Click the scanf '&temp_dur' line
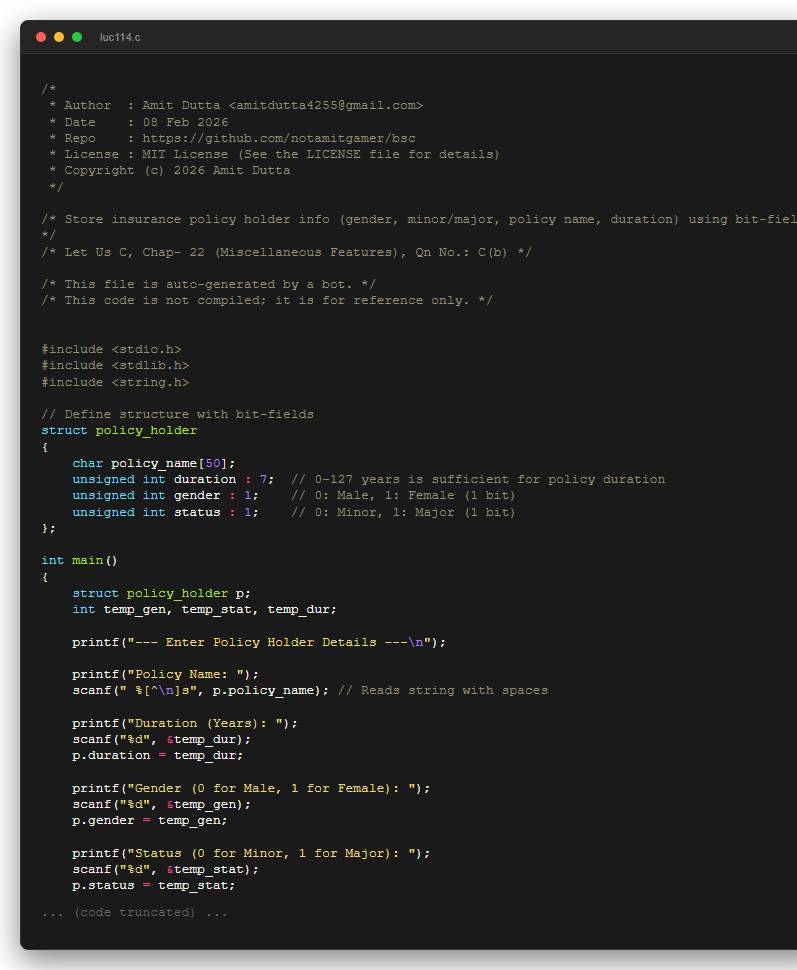This screenshot has height=970, width=797. coord(162,739)
